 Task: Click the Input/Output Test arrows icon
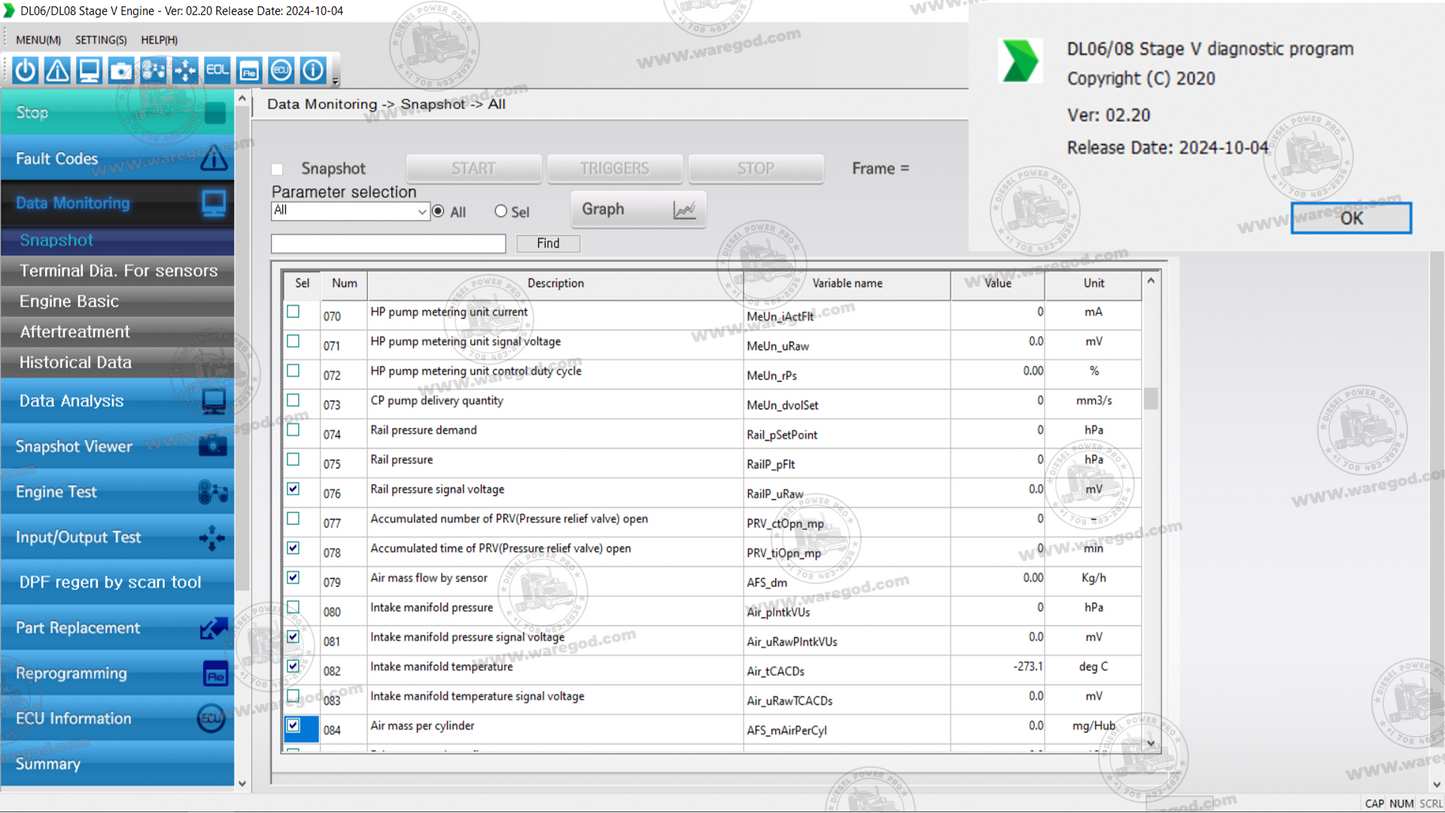click(x=185, y=70)
